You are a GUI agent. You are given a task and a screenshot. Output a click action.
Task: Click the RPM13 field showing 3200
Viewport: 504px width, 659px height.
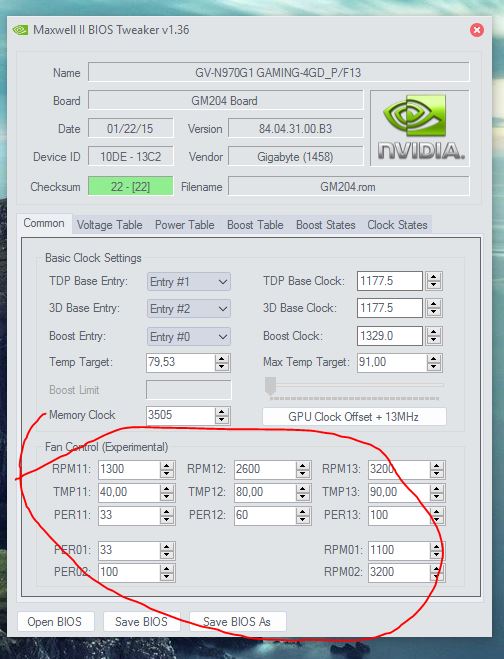pyautogui.click(x=399, y=469)
